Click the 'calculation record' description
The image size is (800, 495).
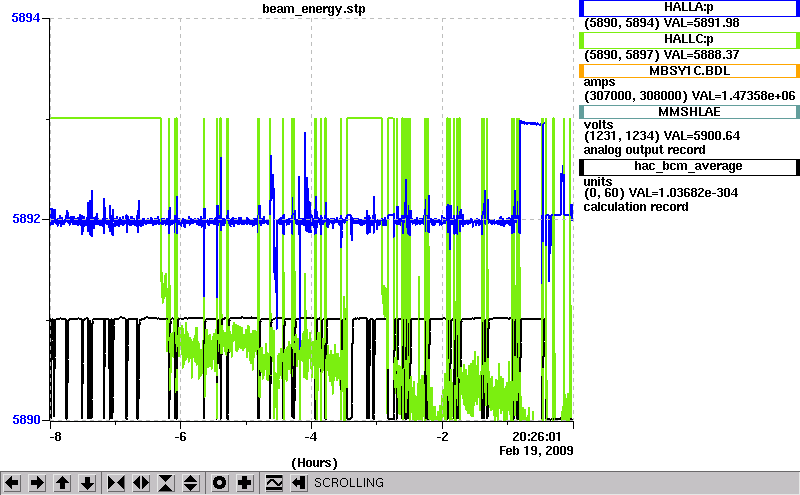(636, 207)
